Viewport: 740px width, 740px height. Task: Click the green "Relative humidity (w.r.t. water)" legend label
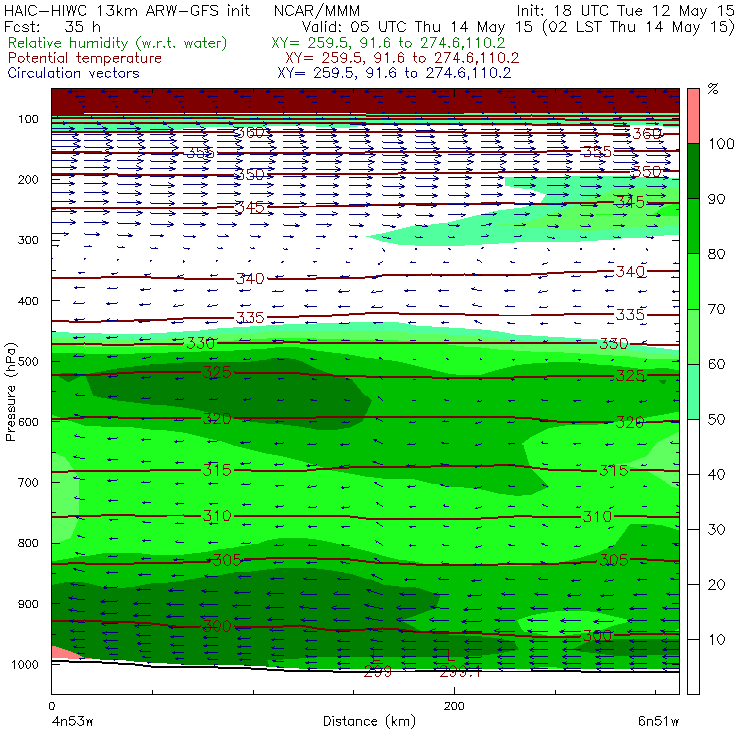point(118,43)
